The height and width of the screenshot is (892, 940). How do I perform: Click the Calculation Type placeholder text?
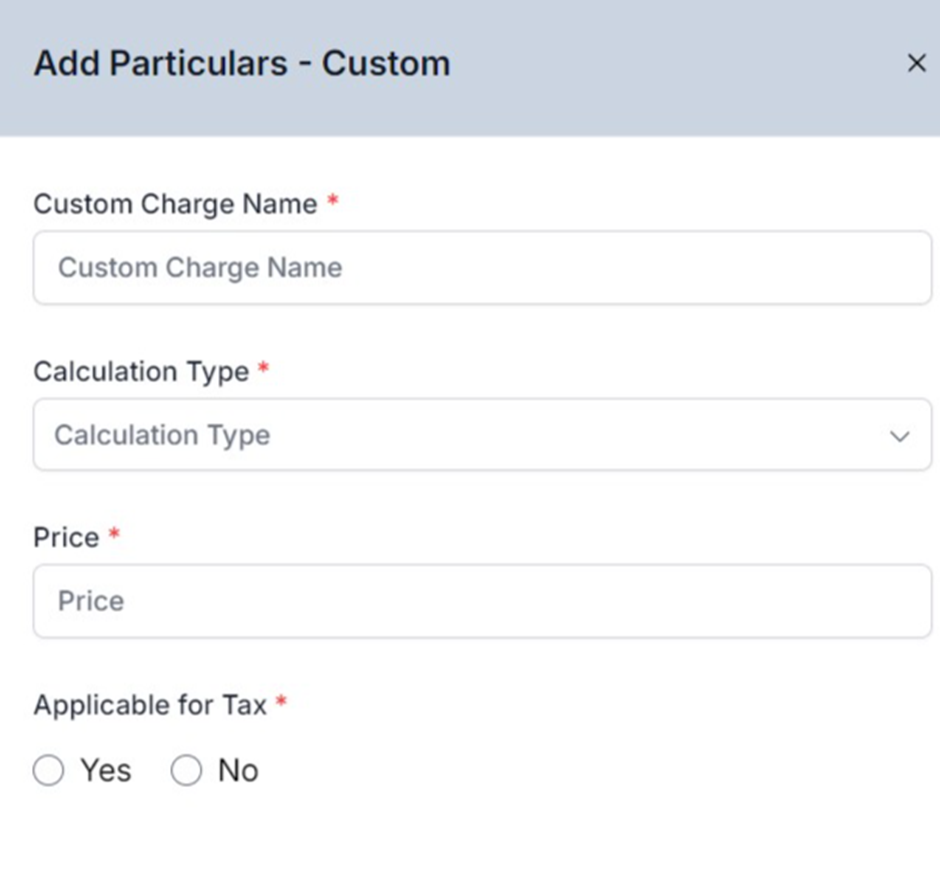click(162, 435)
